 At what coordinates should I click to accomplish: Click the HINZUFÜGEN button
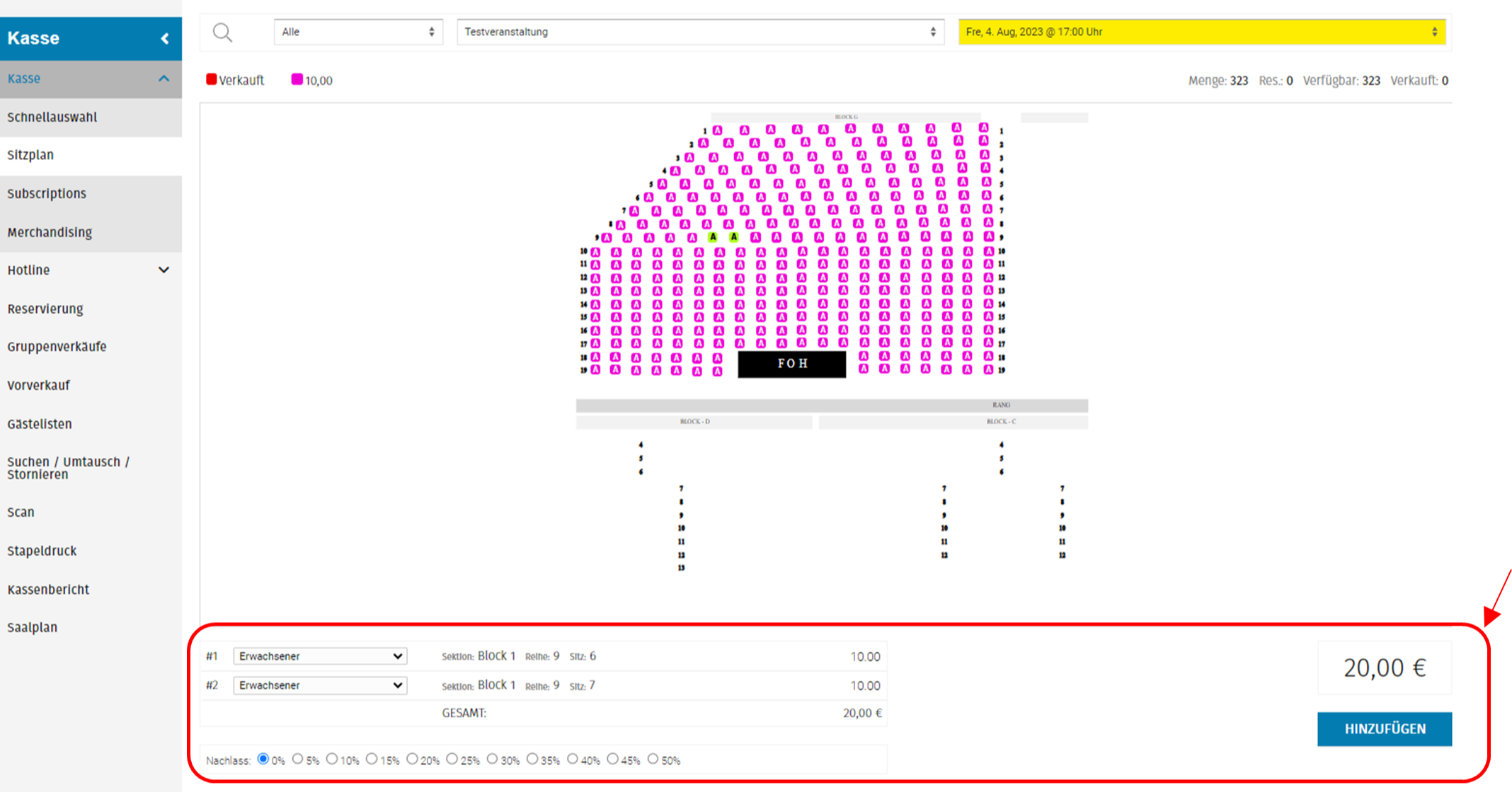(1384, 729)
